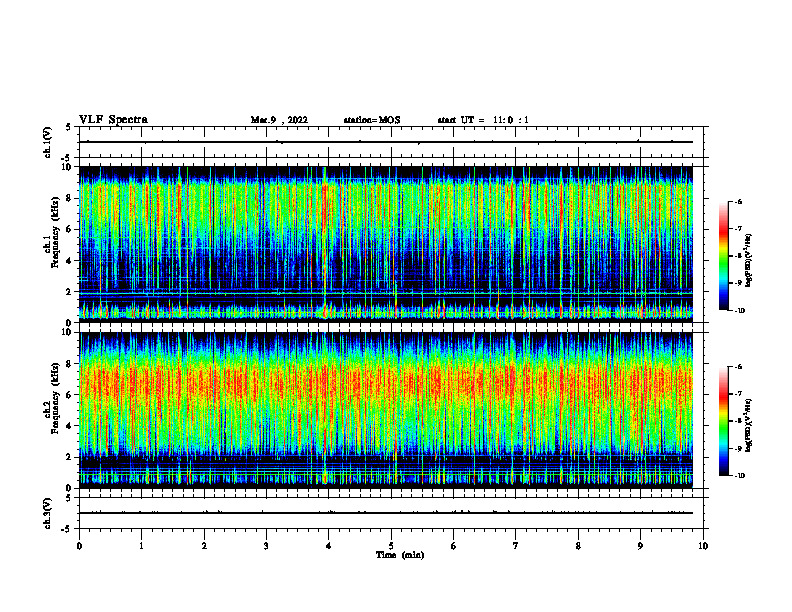The height and width of the screenshot is (612, 792).
Task: Select the date text "Mar.9 , 2022"
Action: 279,120
